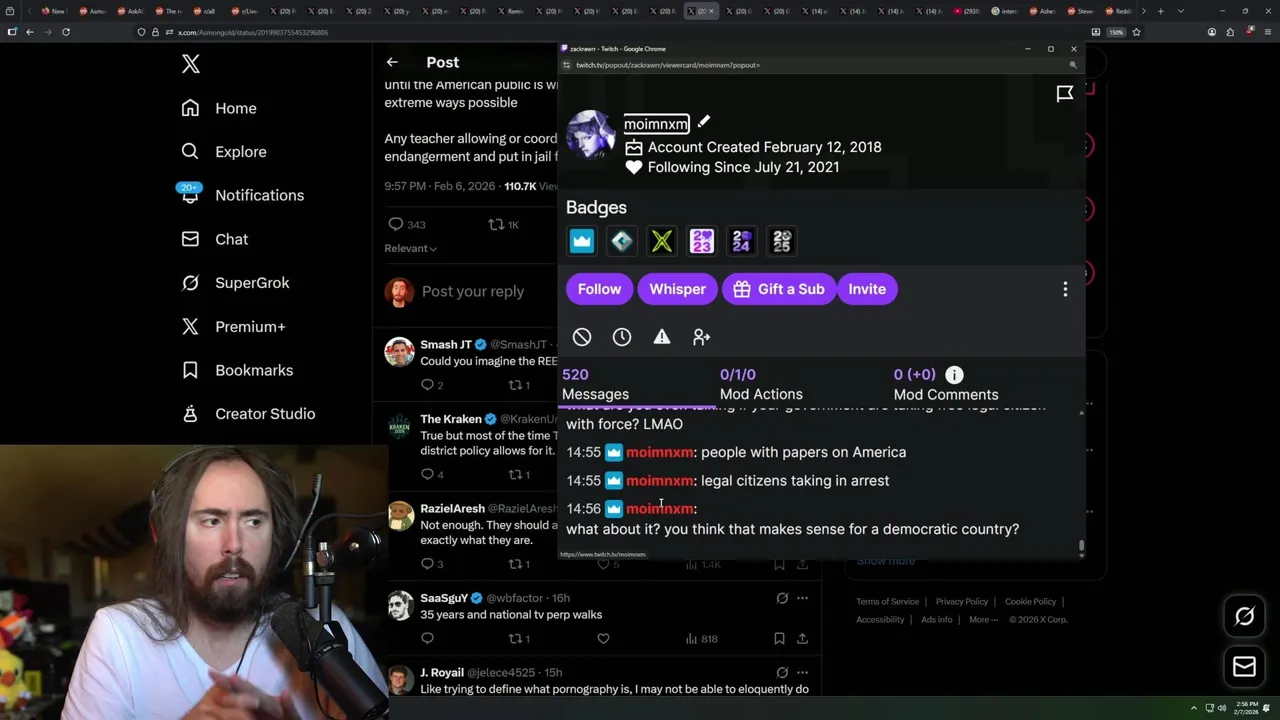Viewport: 1280px width, 720px height.
Task: Click the warn user triangle icon
Action: coord(662,337)
